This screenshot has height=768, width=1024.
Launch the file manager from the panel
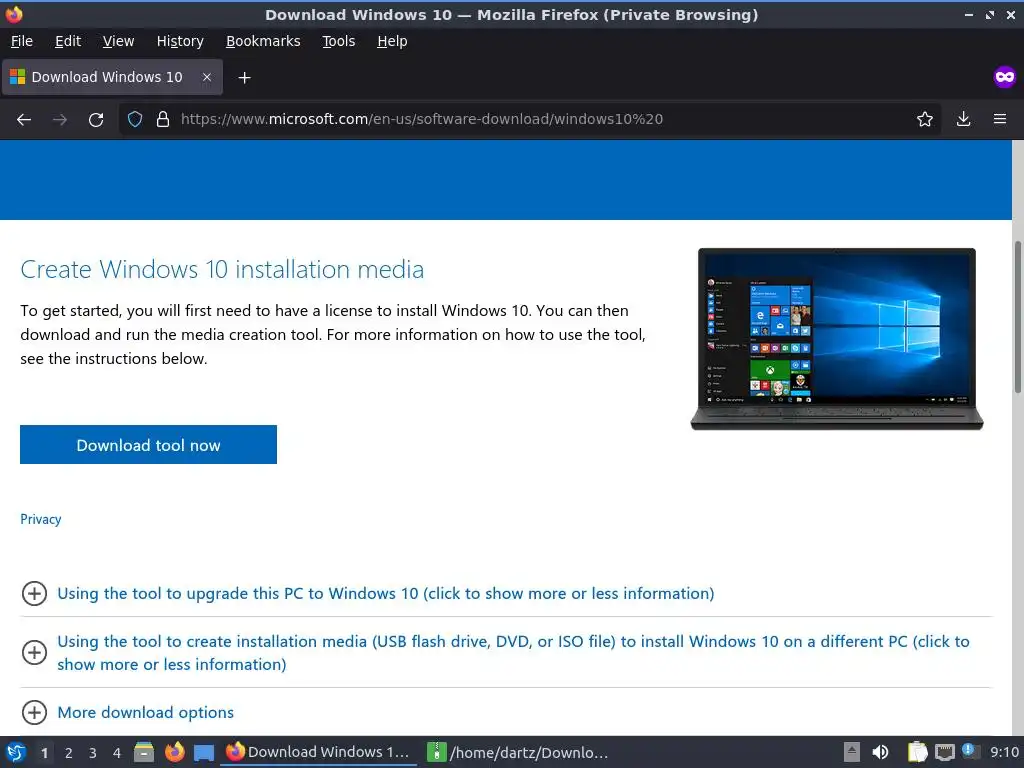tap(144, 752)
